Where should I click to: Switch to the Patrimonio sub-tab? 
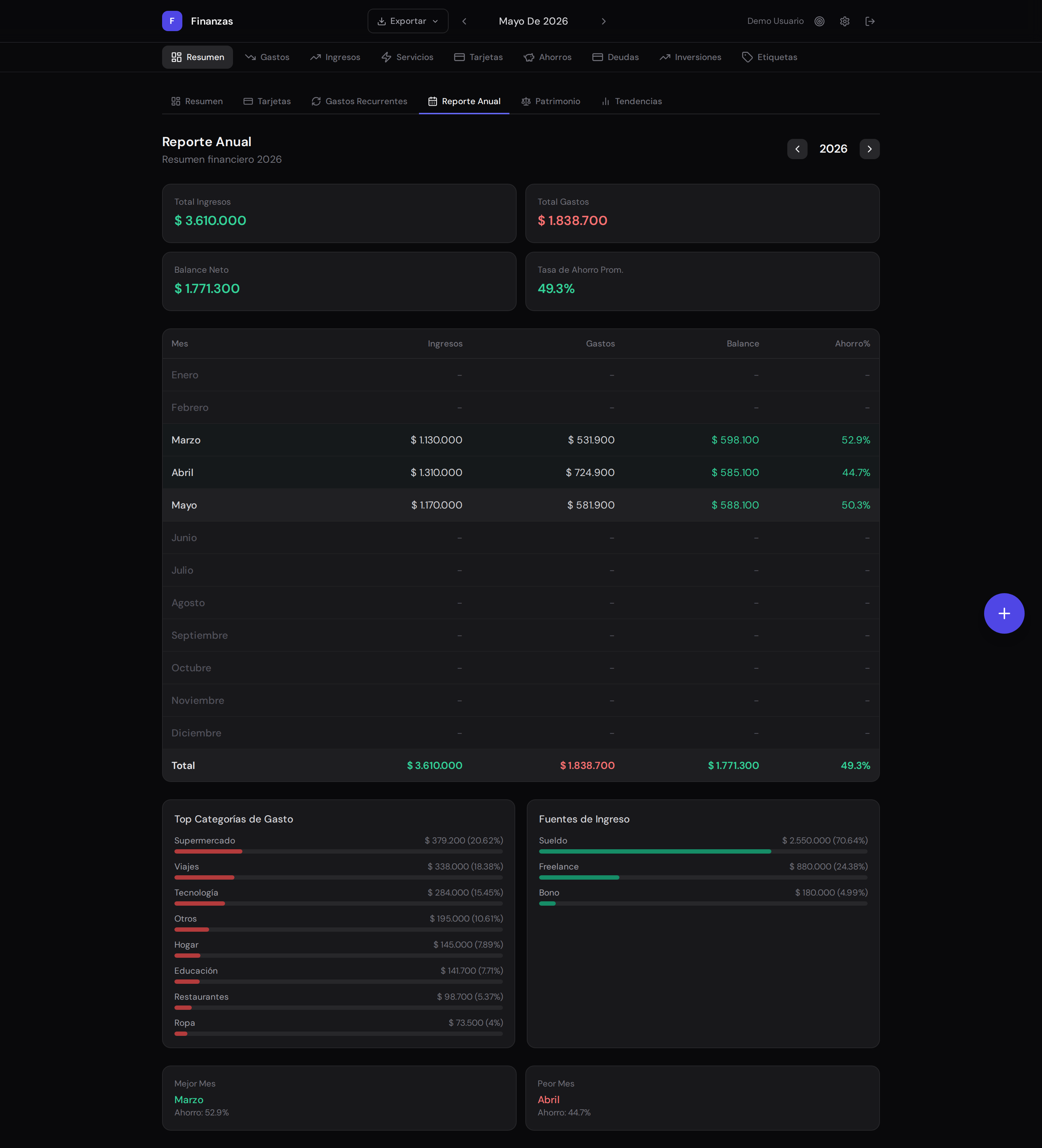[x=551, y=101]
